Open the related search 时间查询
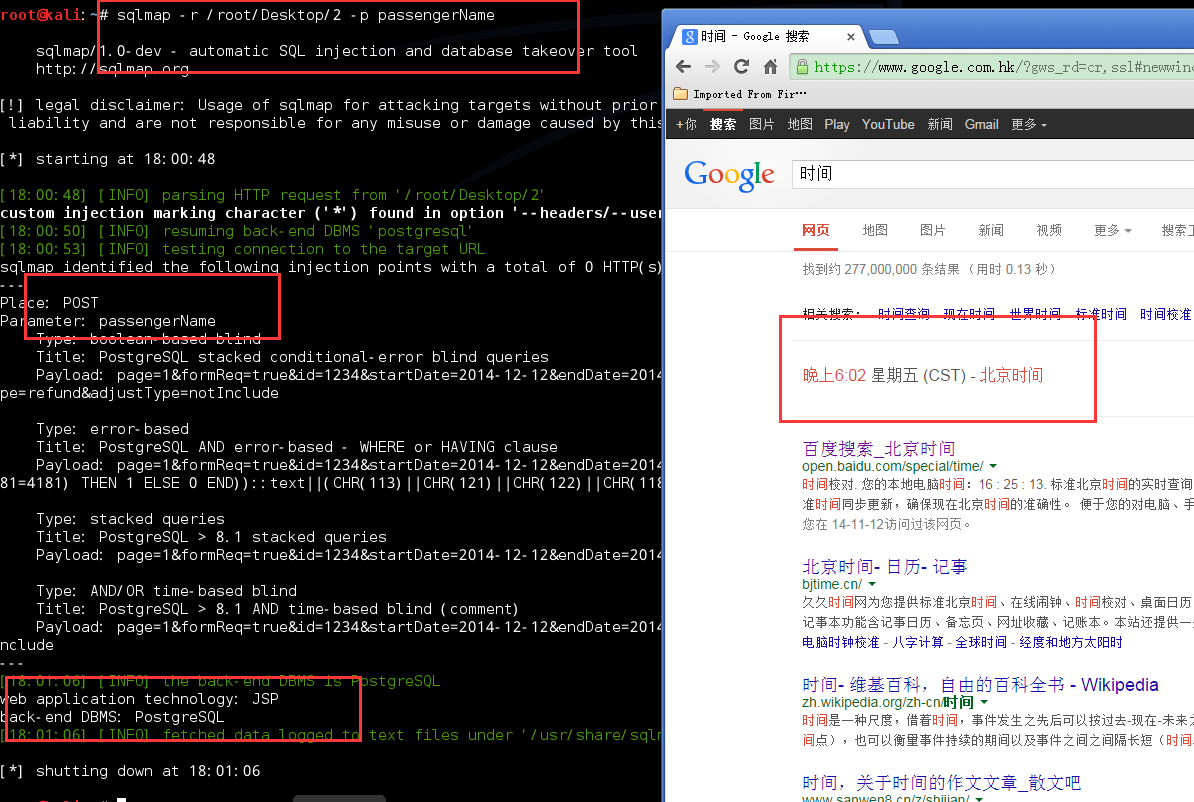1194x802 pixels. click(x=903, y=313)
